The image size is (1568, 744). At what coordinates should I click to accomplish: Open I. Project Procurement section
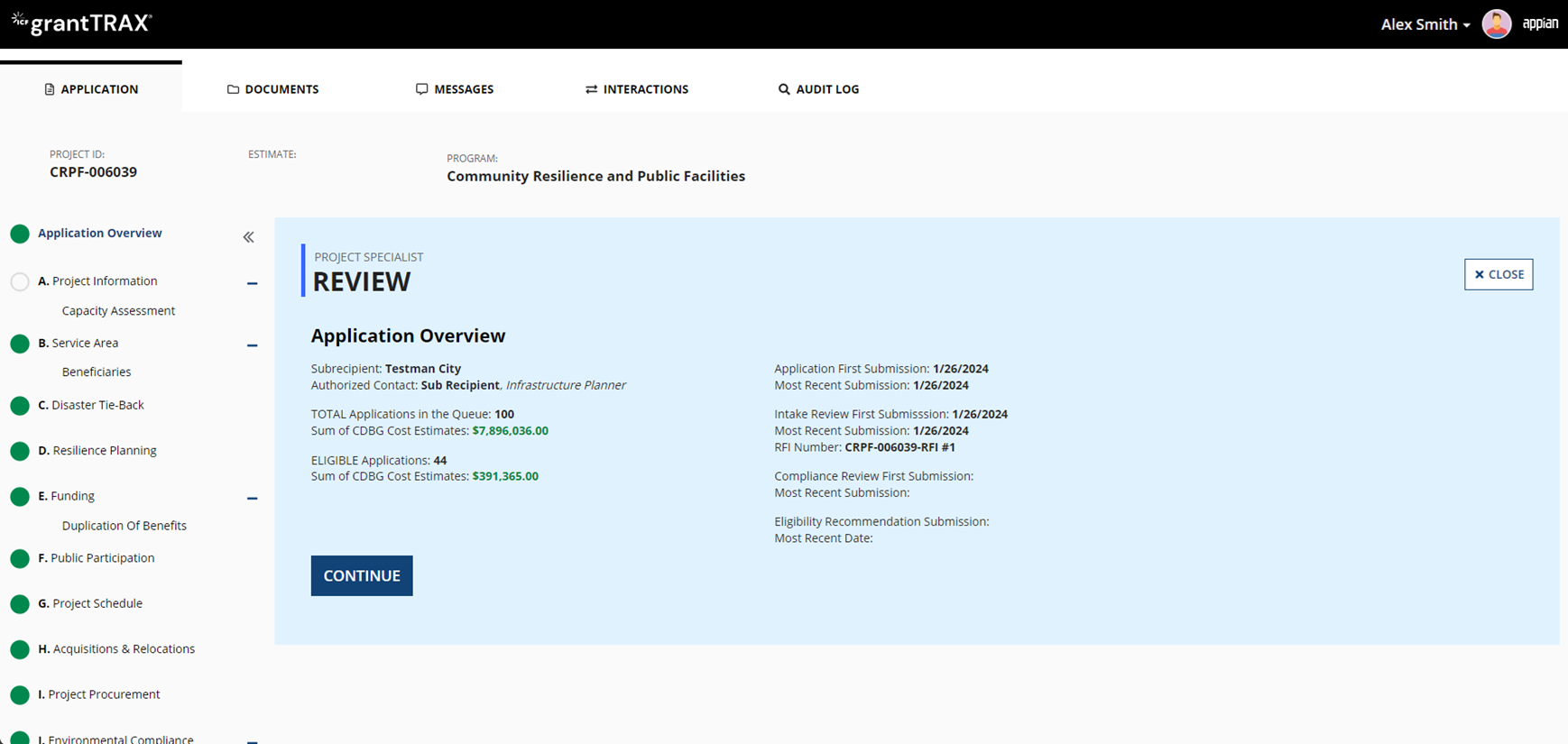[99, 694]
